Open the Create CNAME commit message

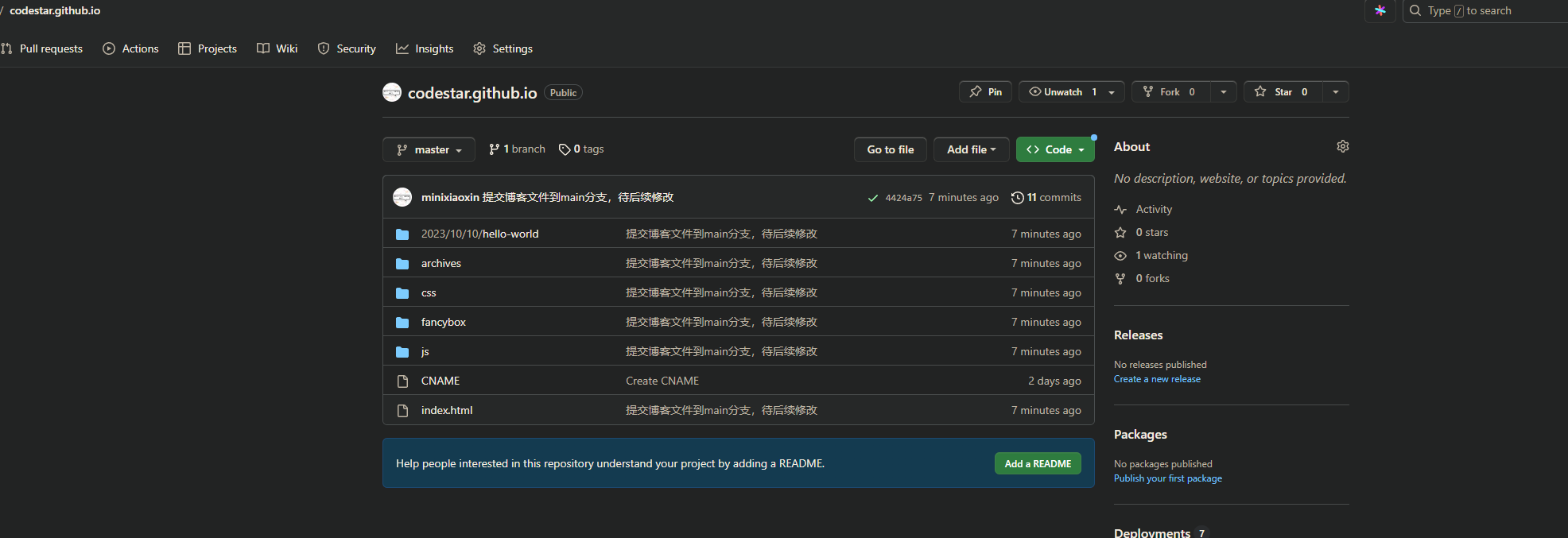[x=662, y=381]
